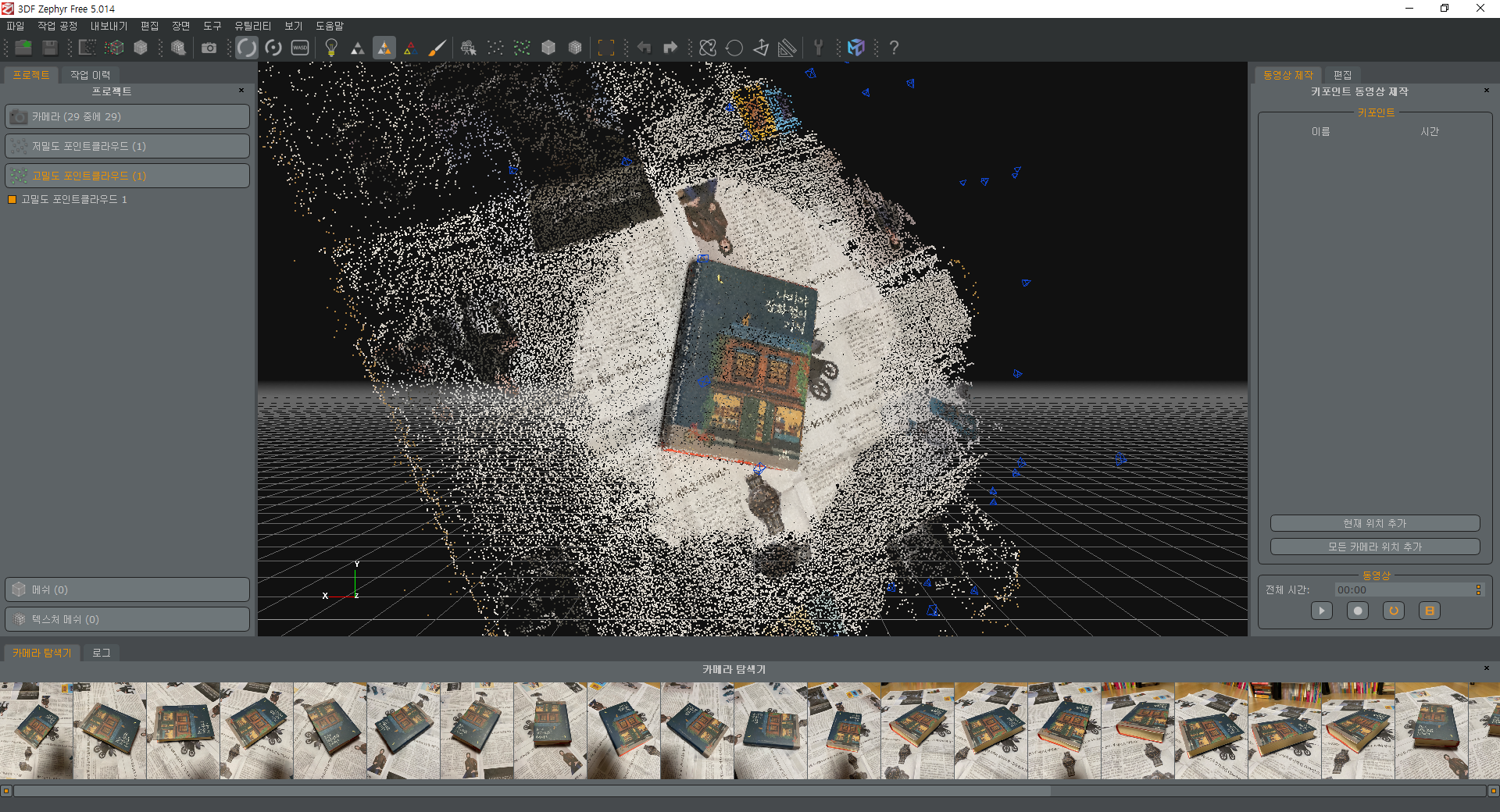This screenshot has height=812, width=1500.
Task: Click the blue 3DF logo cube icon
Action: click(856, 48)
